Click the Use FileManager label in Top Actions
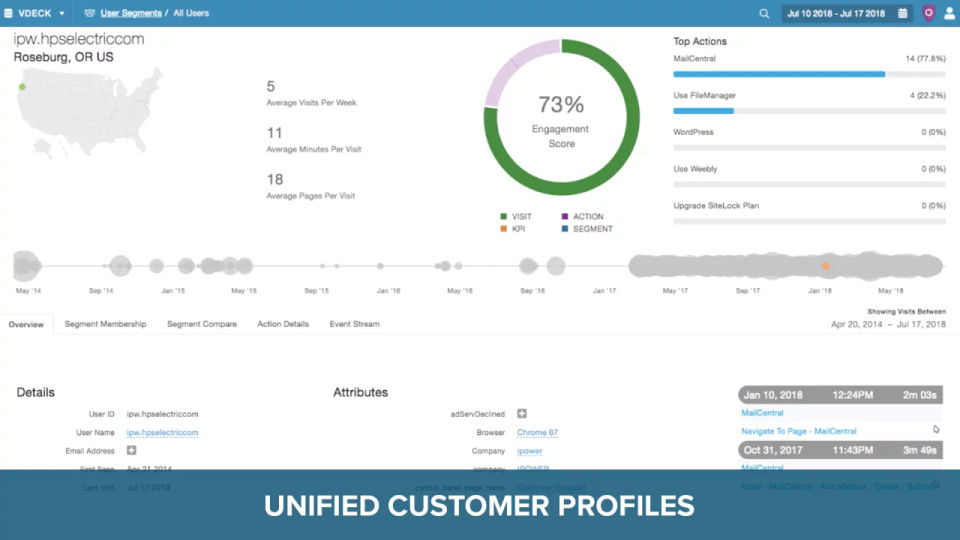 tap(705, 96)
